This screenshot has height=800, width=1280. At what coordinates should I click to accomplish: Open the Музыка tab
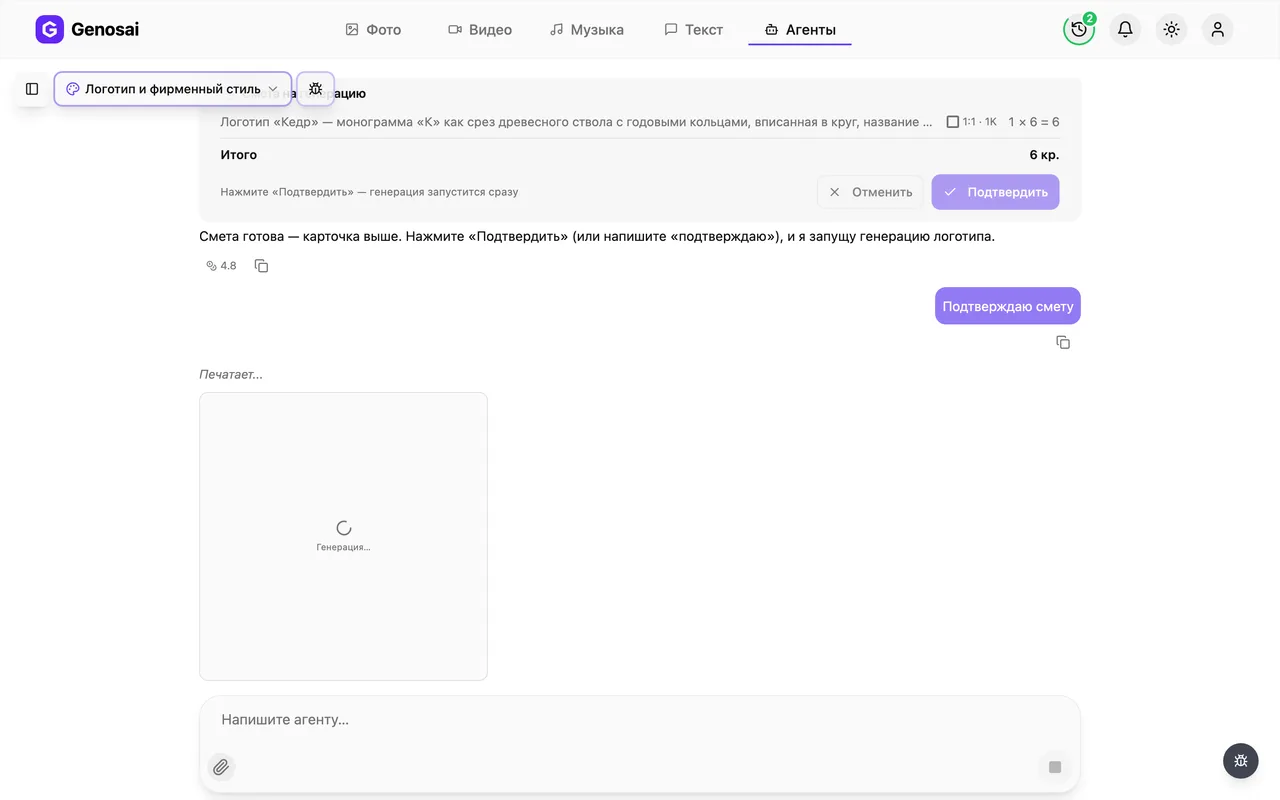(x=587, y=30)
